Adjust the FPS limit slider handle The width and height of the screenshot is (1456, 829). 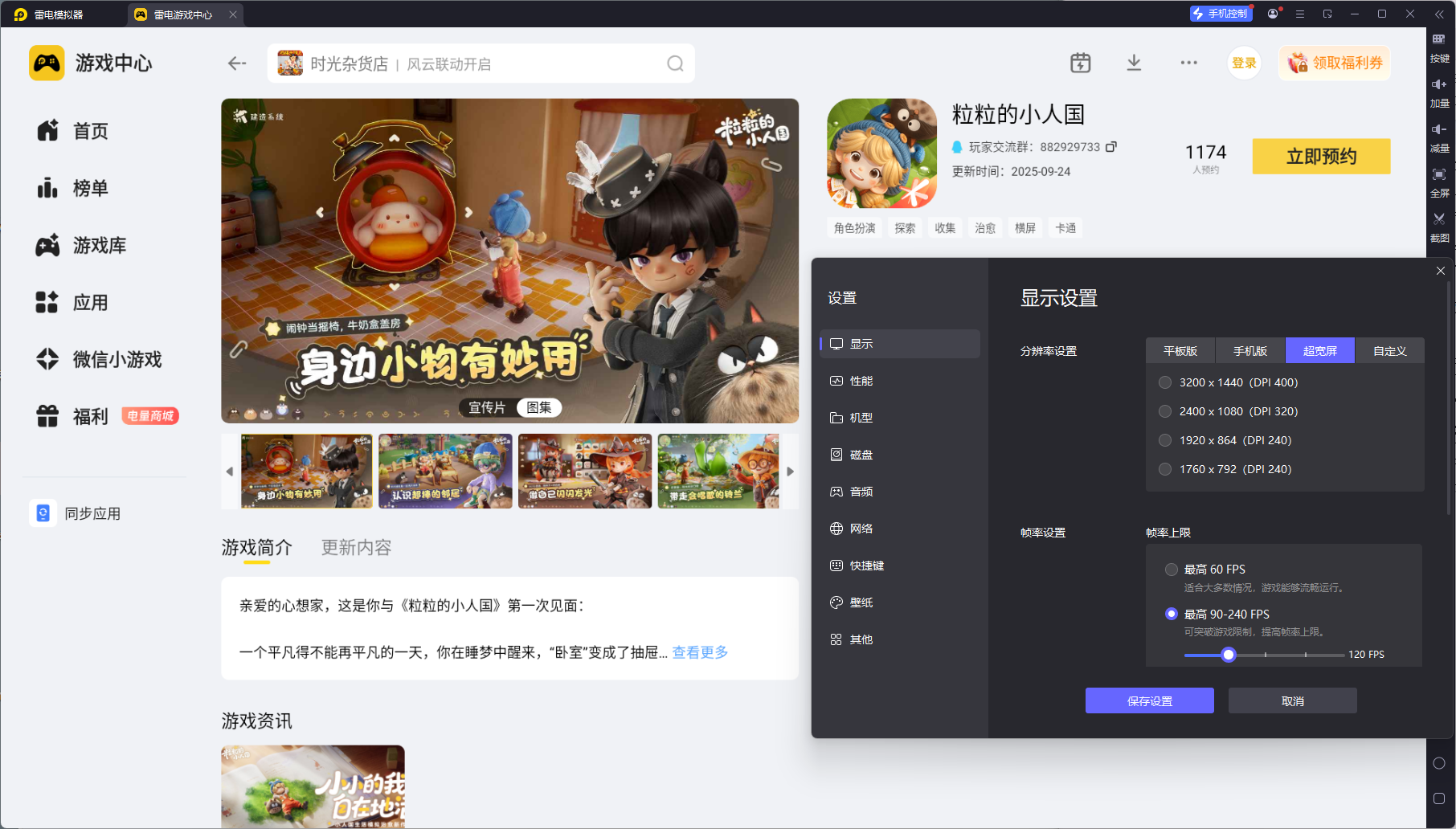1228,655
